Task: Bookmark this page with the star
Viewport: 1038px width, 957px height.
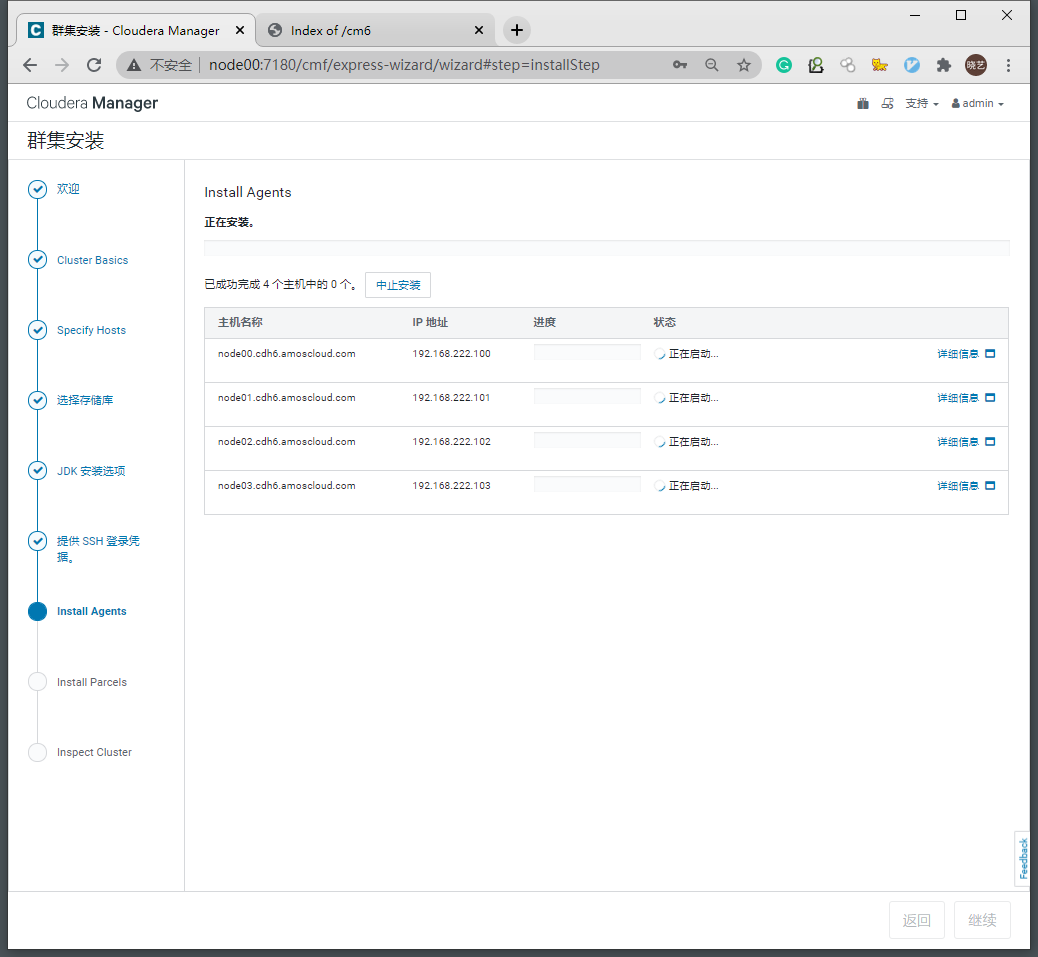Action: click(x=744, y=65)
